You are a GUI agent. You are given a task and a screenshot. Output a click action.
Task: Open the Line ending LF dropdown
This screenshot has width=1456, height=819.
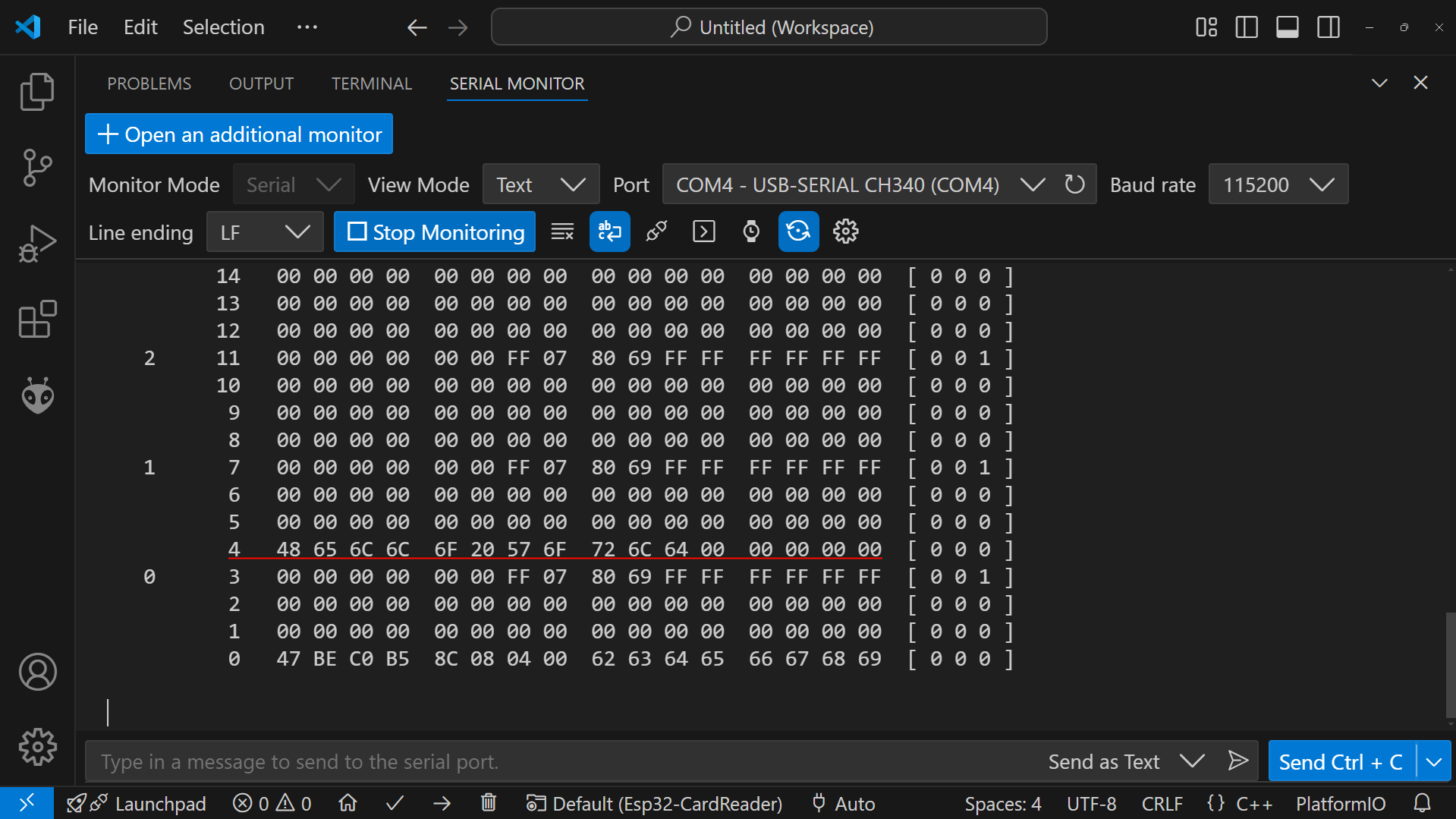coord(265,232)
